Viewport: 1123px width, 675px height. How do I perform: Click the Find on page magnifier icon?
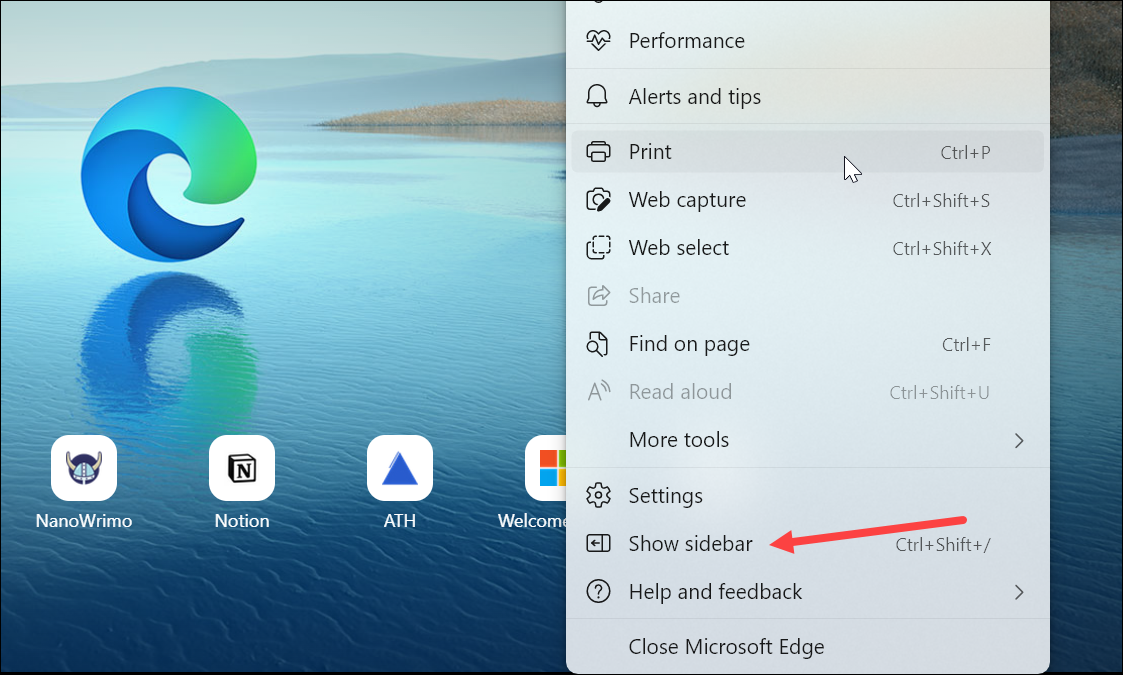pos(598,343)
